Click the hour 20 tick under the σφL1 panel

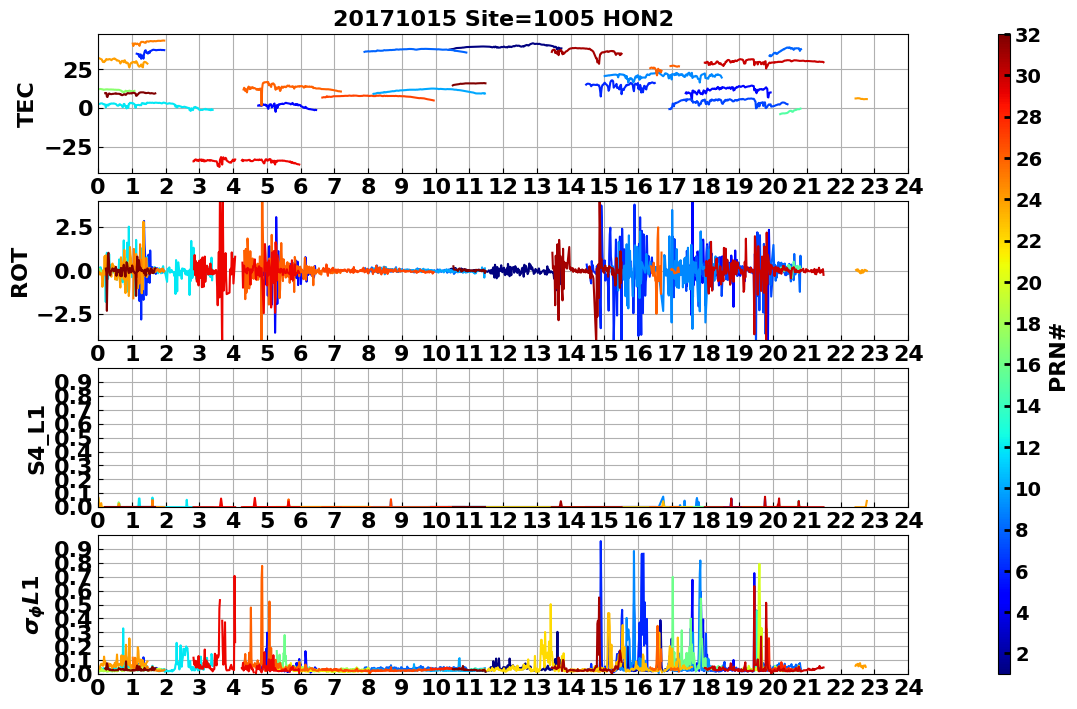click(773, 687)
